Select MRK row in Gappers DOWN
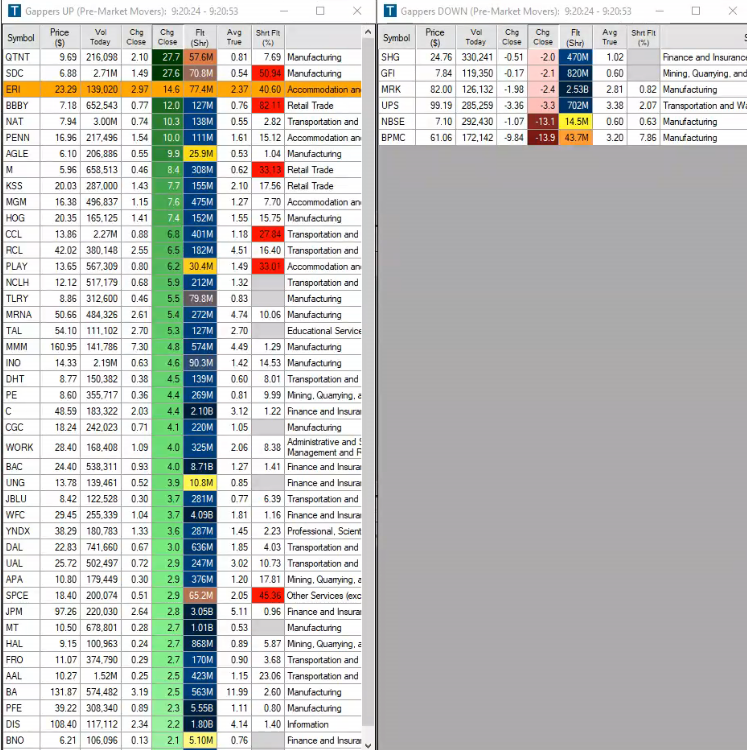The width and height of the screenshot is (747, 750). (x=563, y=89)
